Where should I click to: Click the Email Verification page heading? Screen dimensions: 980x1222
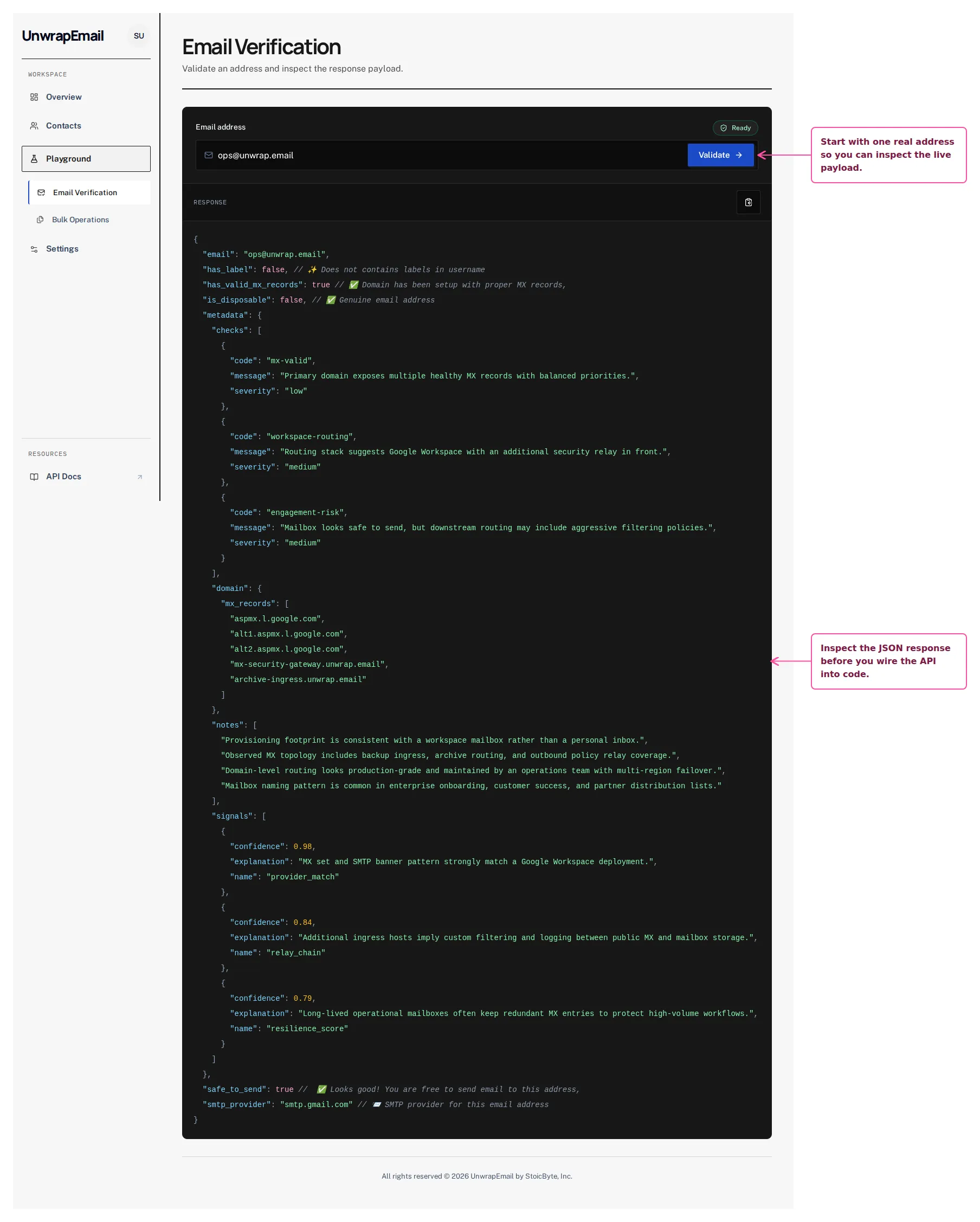coord(261,47)
